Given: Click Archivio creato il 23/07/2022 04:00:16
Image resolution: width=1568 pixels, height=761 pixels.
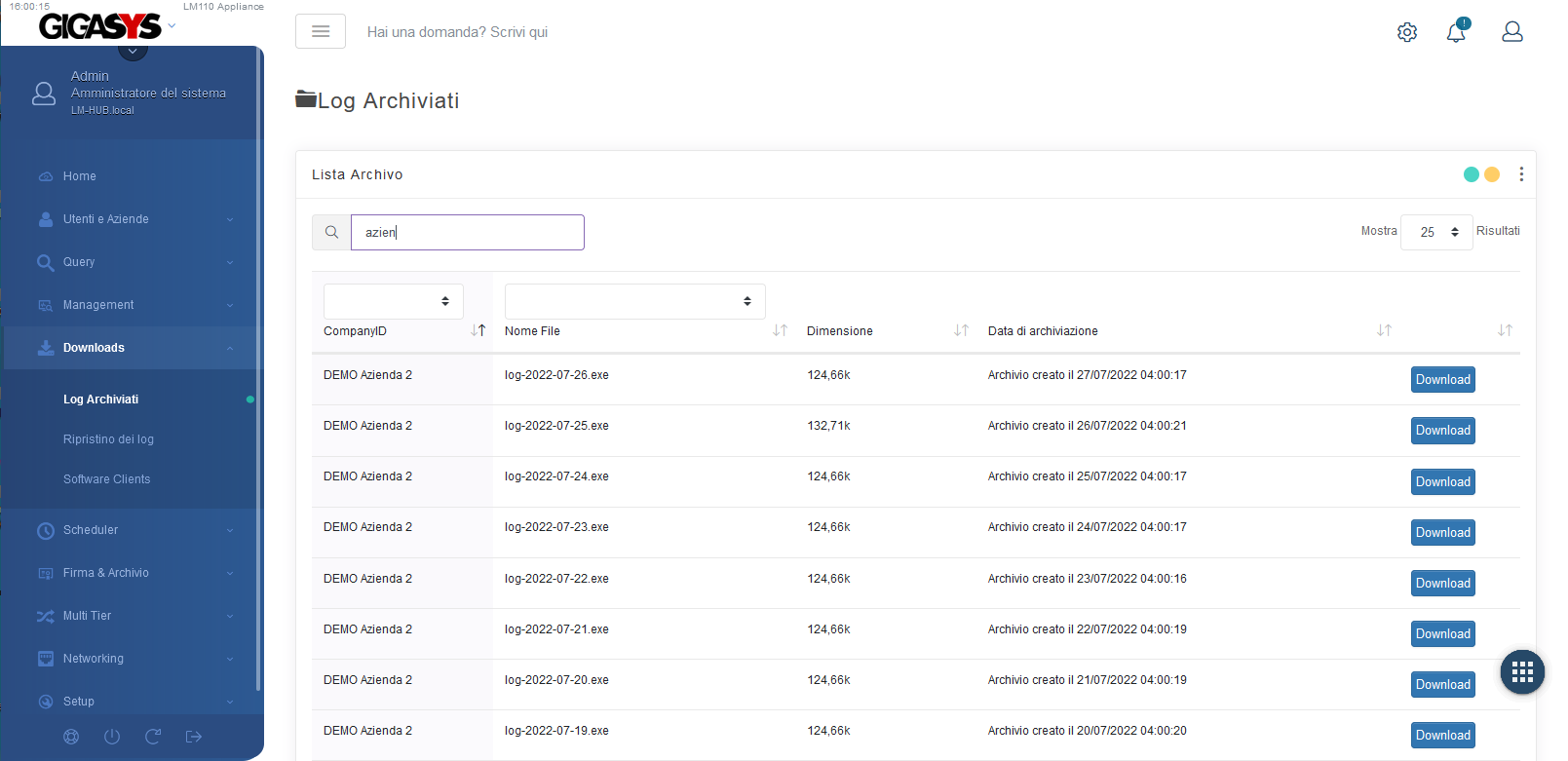Looking at the screenshot, I should click(x=1088, y=579).
